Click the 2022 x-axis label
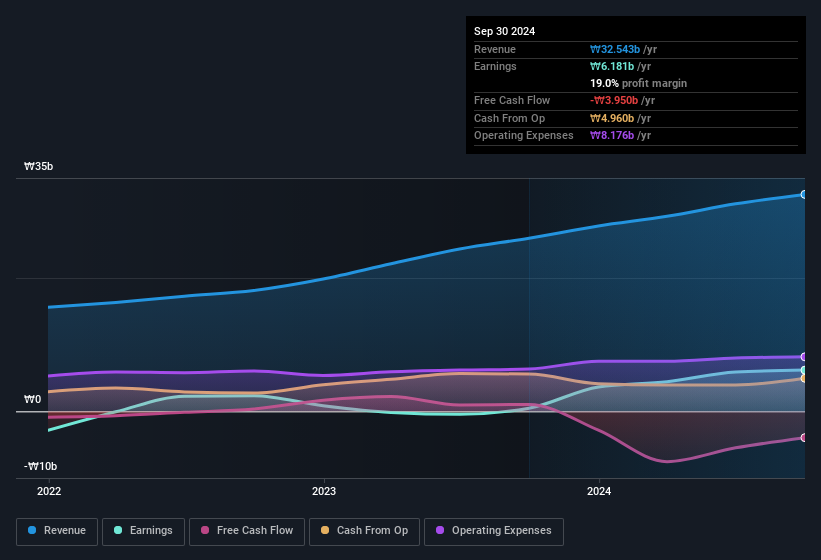 (49, 491)
